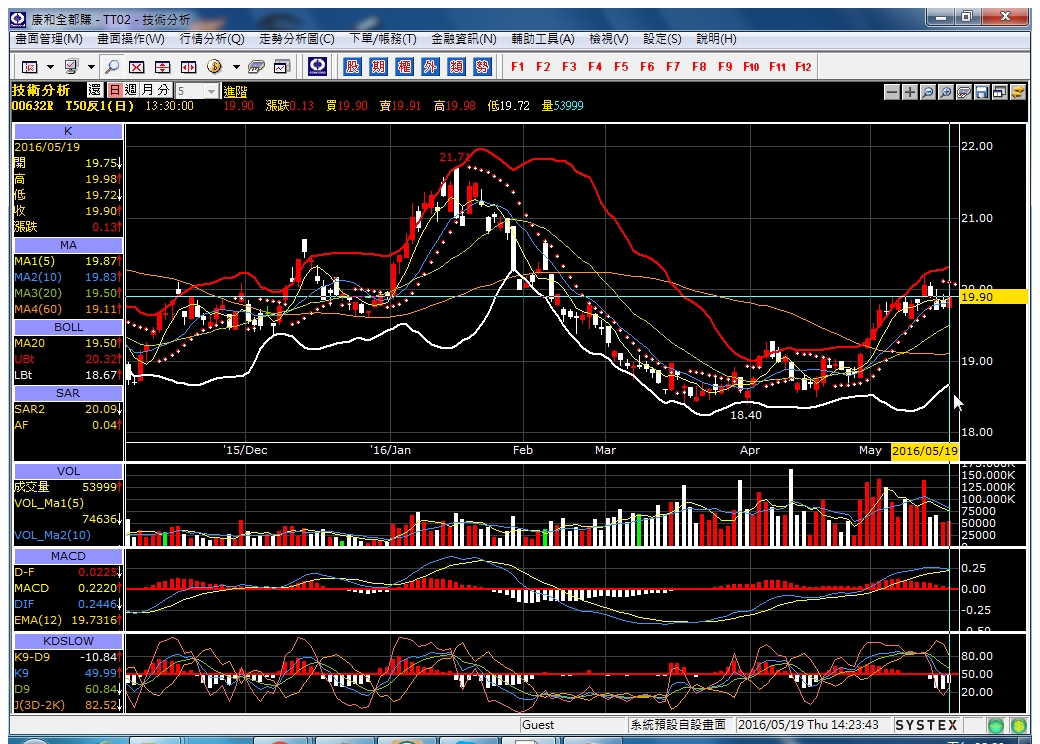Open the 畫面操作(W) menu
This screenshot has width=1040, height=744.
click(131, 39)
